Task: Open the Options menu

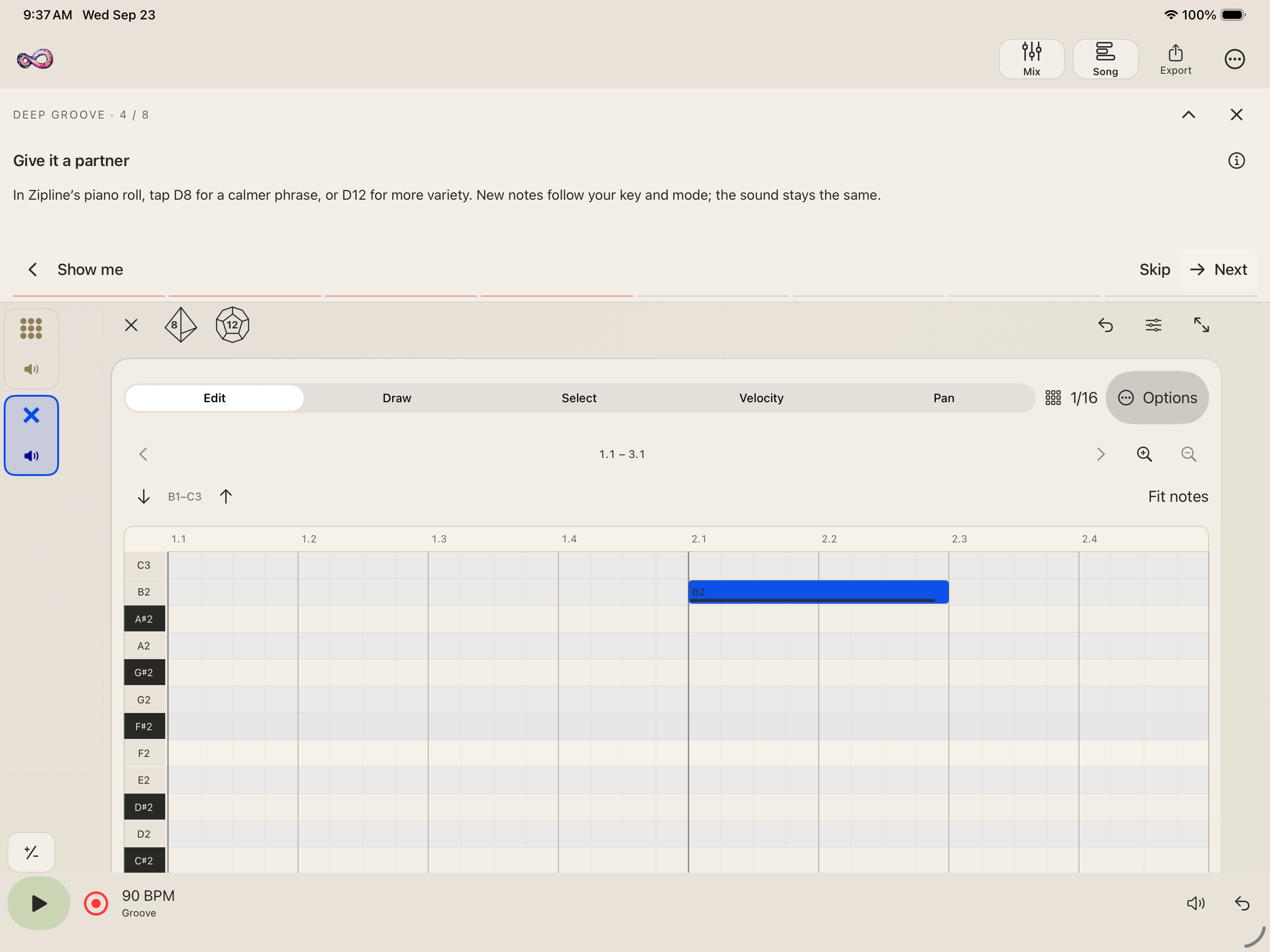Action: click(x=1157, y=398)
